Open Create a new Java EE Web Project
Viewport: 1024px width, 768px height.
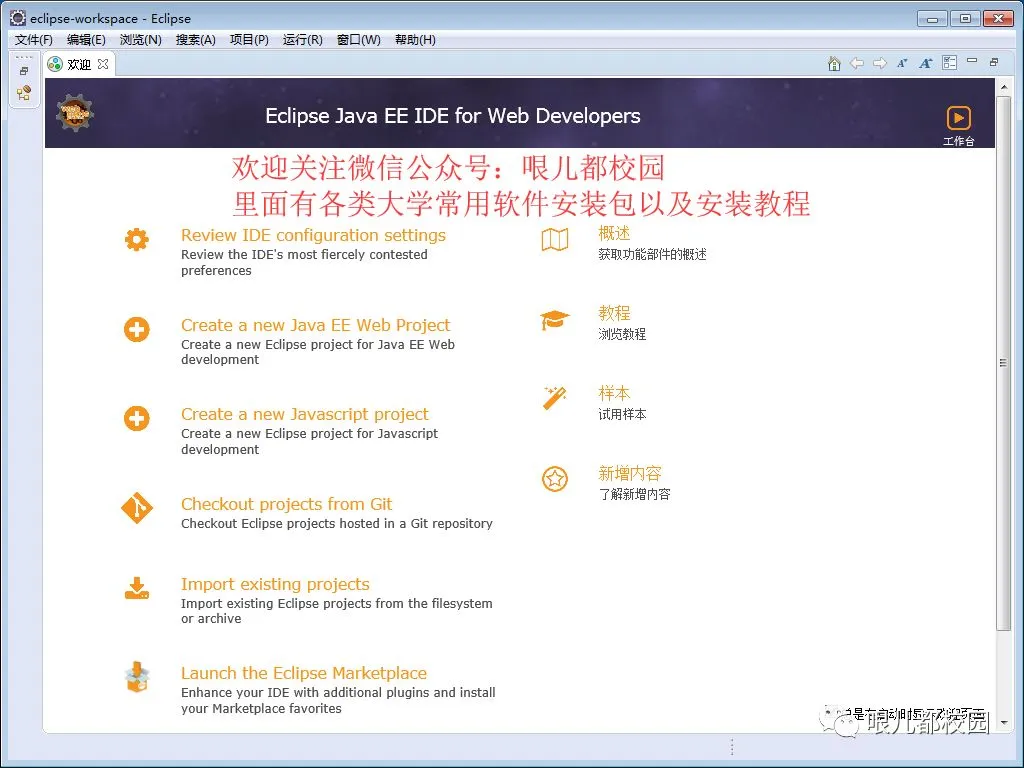point(315,325)
